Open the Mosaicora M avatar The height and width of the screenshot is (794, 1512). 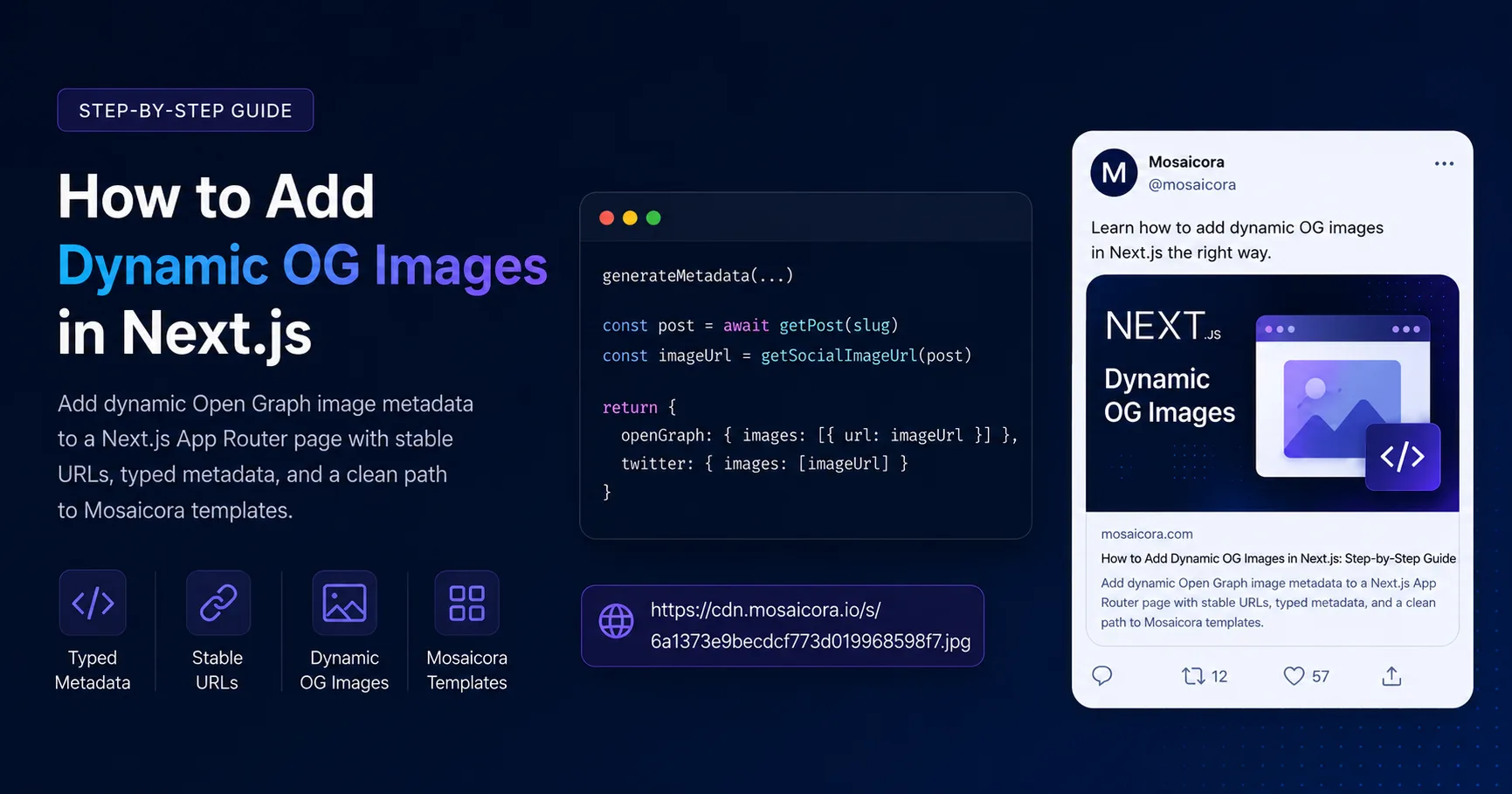click(x=1114, y=172)
